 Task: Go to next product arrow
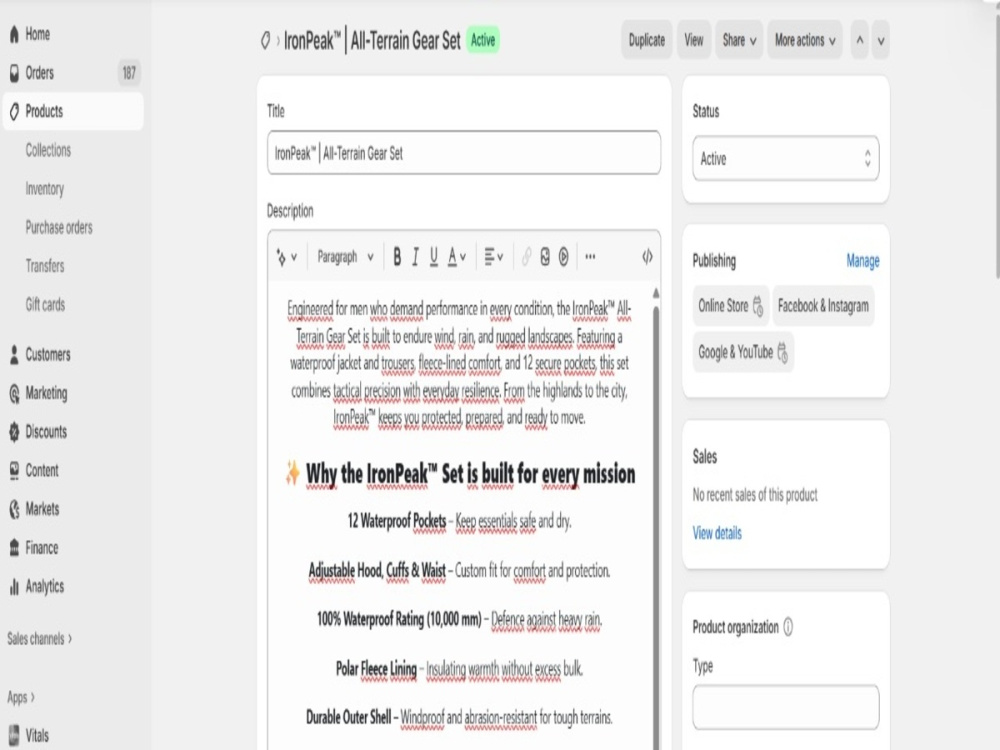[881, 40]
